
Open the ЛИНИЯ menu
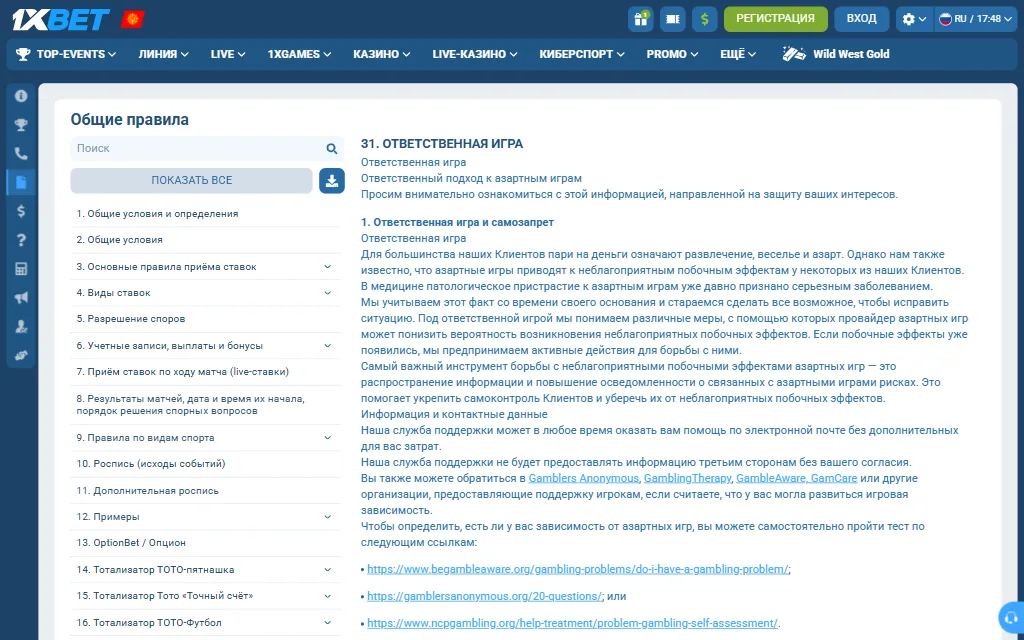163,54
